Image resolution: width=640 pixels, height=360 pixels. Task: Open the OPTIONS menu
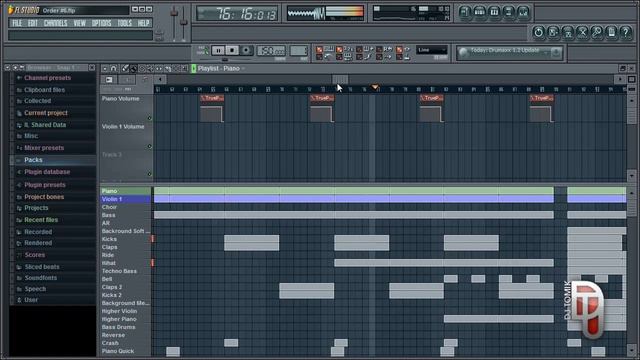[x=102, y=23]
